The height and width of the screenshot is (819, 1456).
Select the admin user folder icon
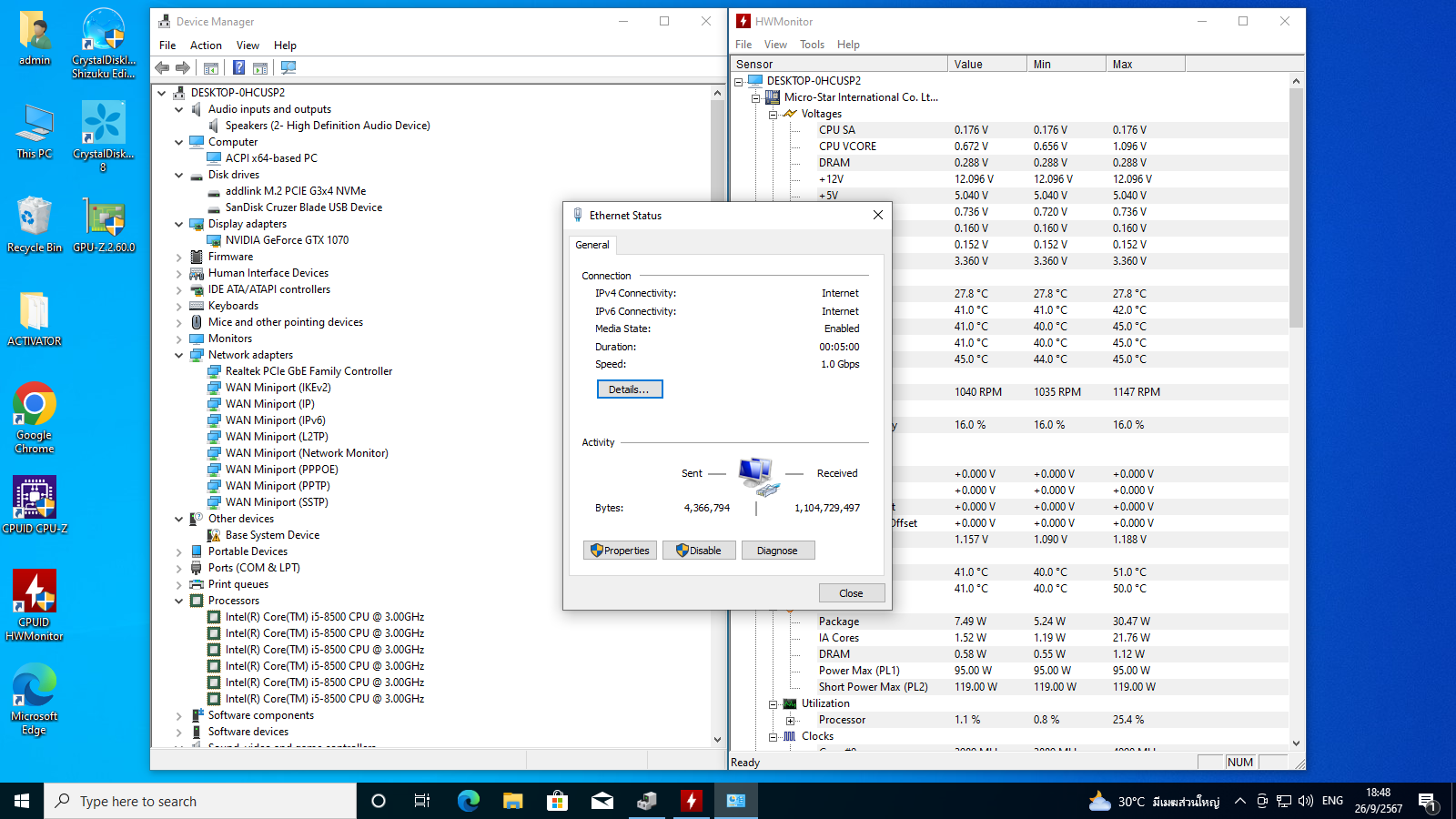pos(35,37)
